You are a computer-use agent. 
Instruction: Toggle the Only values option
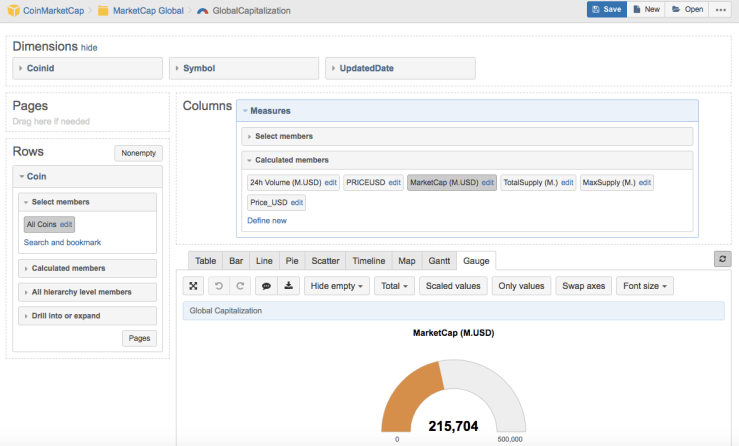(521, 286)
